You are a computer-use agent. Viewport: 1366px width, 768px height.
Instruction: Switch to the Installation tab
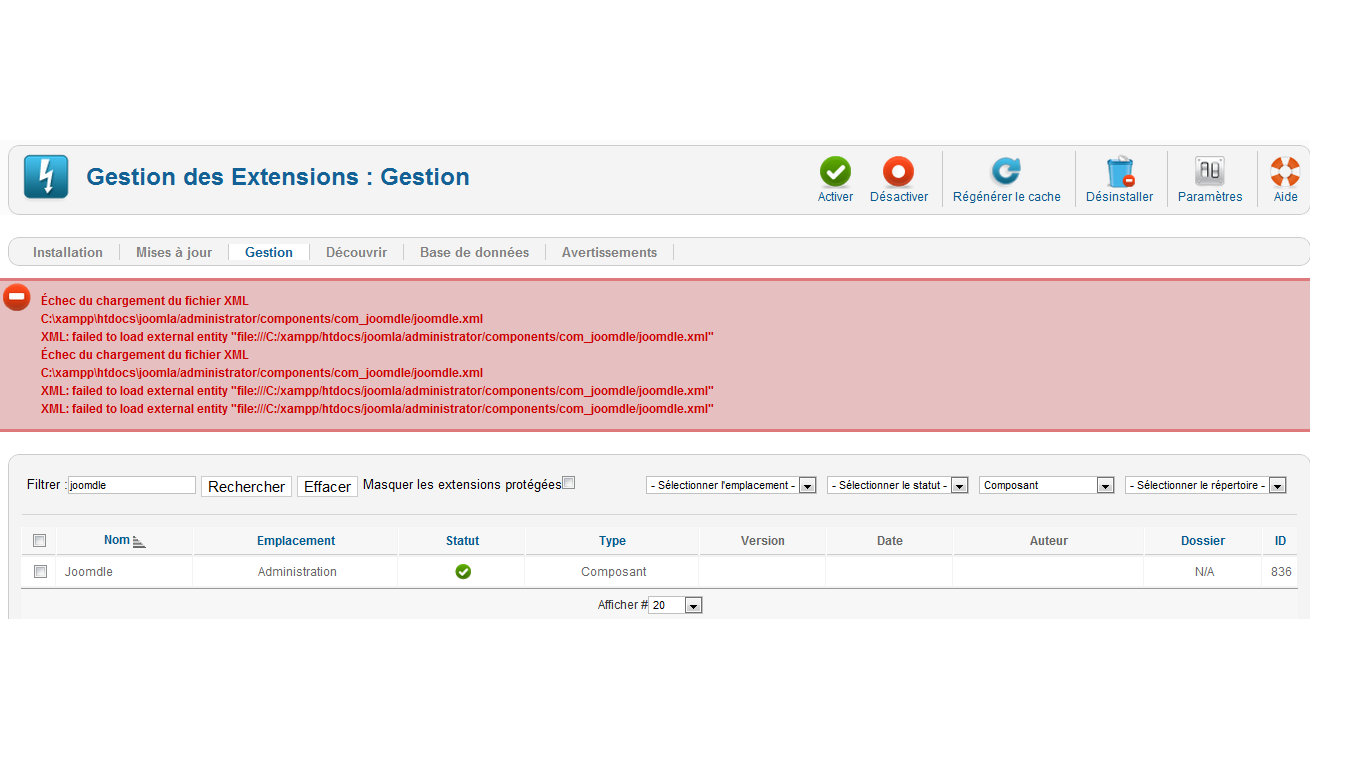point(68,252)
